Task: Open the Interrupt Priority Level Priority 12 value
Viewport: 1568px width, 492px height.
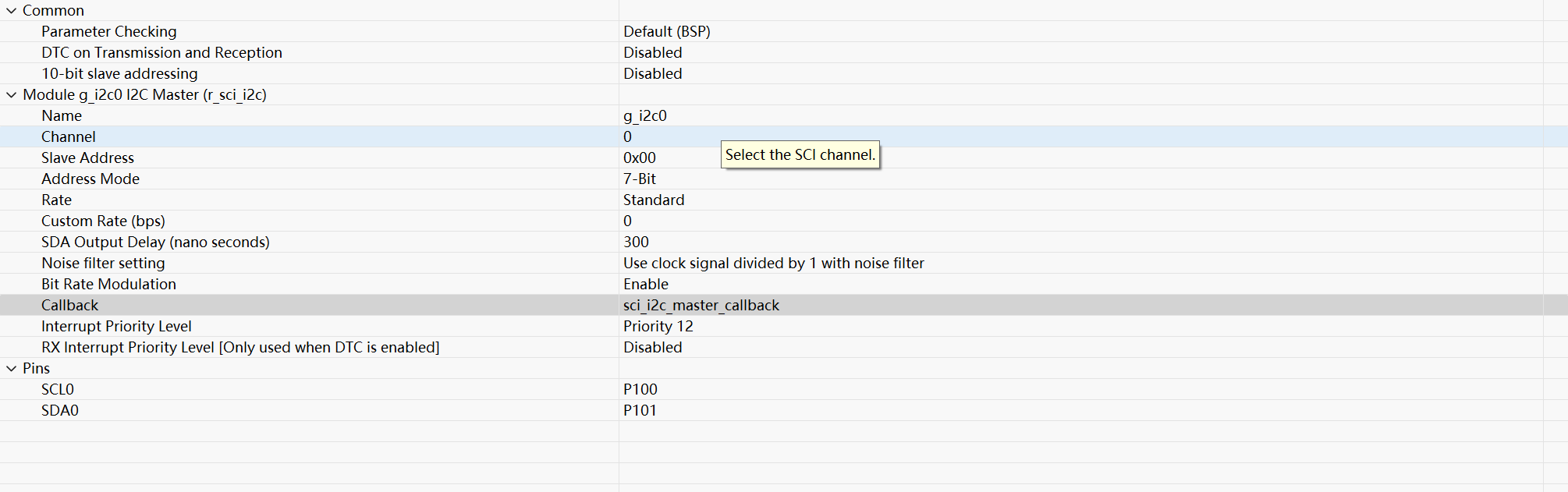Action: (1080, 326)
